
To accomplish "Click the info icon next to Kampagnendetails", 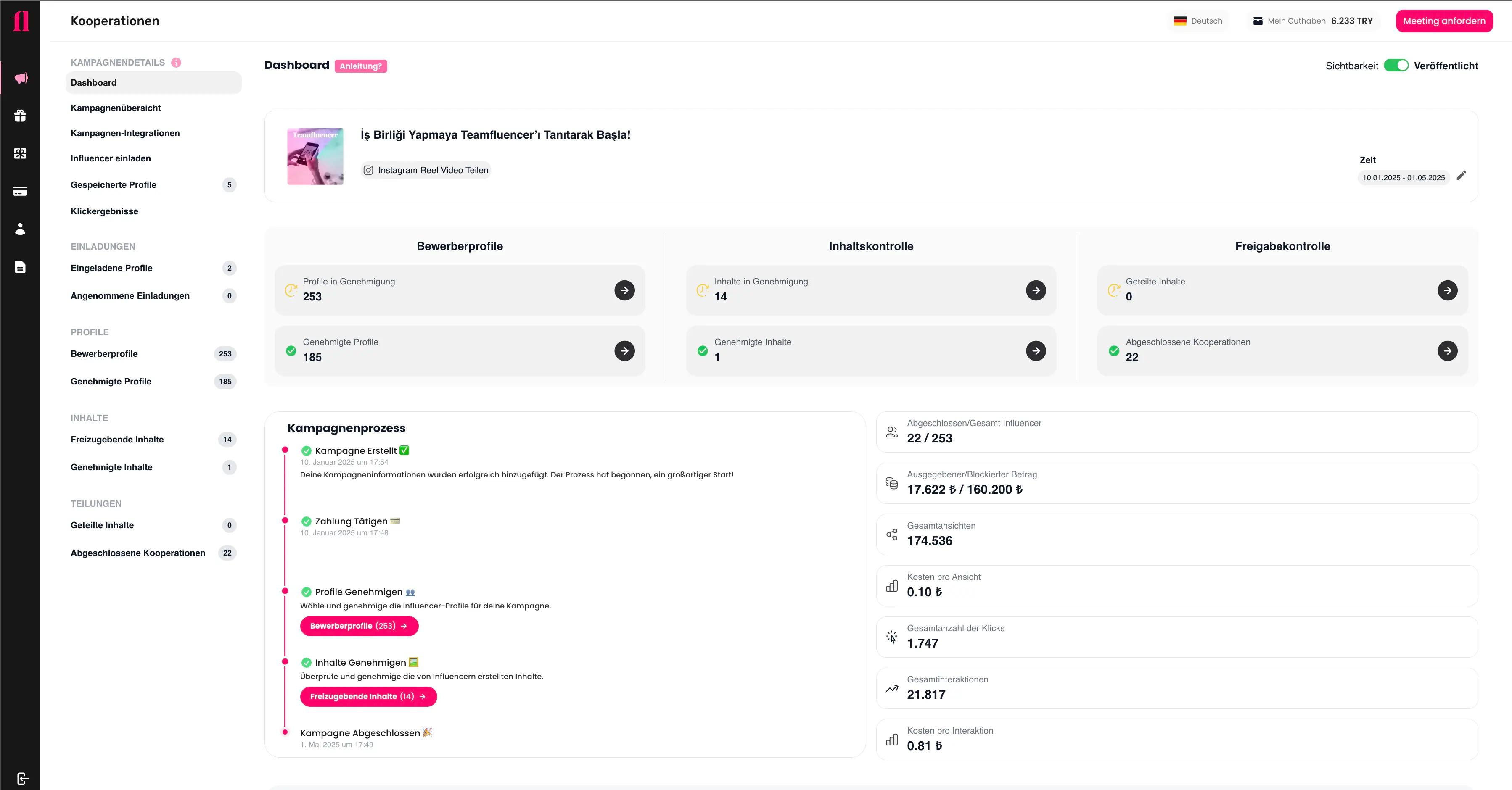I will [176, 62].
